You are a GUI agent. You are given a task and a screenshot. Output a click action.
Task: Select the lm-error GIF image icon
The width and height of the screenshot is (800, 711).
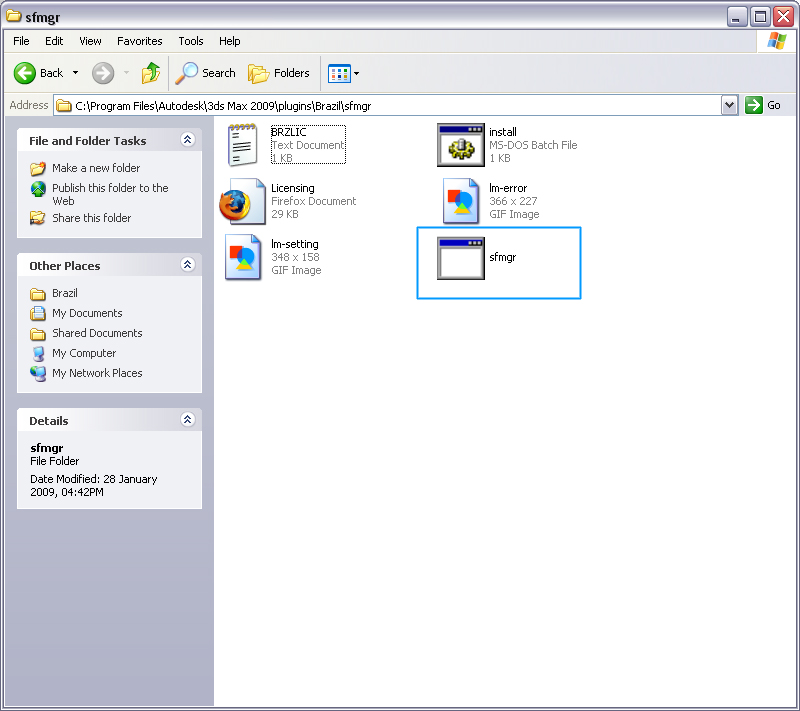461,201
